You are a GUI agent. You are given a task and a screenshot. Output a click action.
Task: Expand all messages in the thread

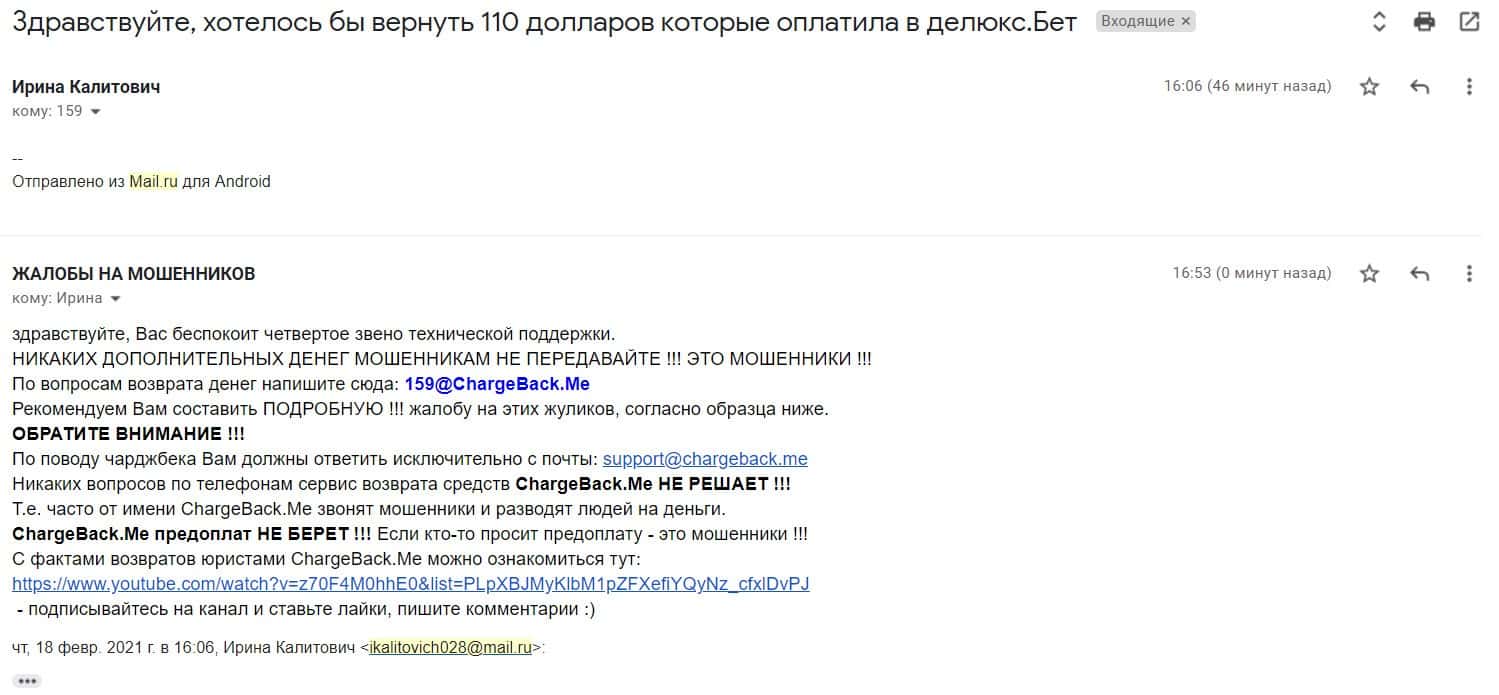1379,22
